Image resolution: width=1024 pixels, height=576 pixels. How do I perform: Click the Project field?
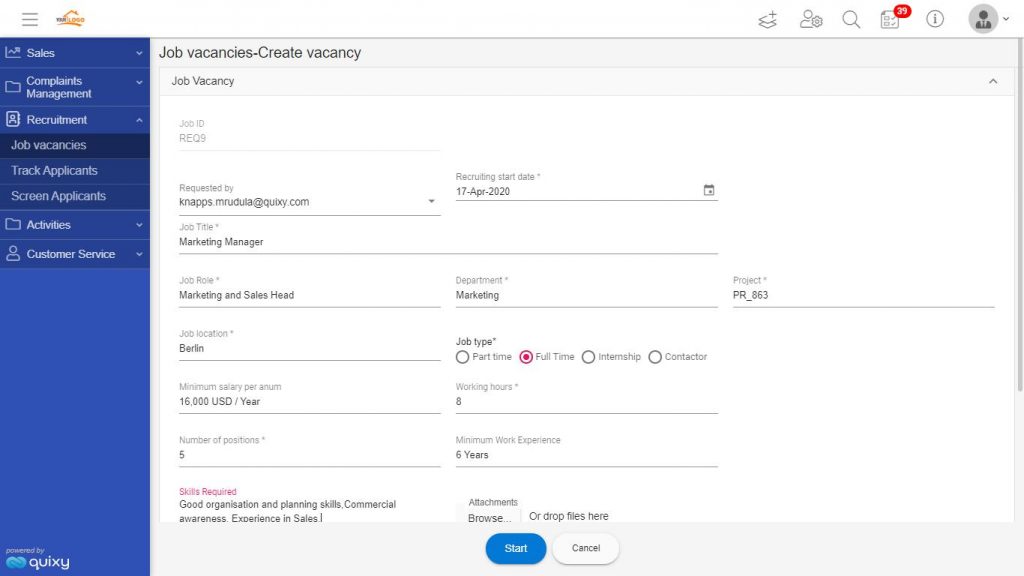863,295
